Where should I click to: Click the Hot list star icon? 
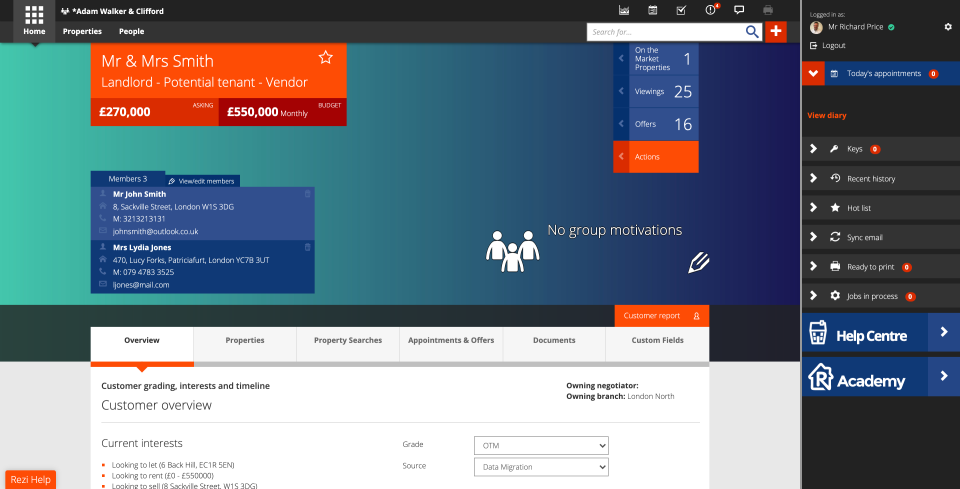coord(835,207)
